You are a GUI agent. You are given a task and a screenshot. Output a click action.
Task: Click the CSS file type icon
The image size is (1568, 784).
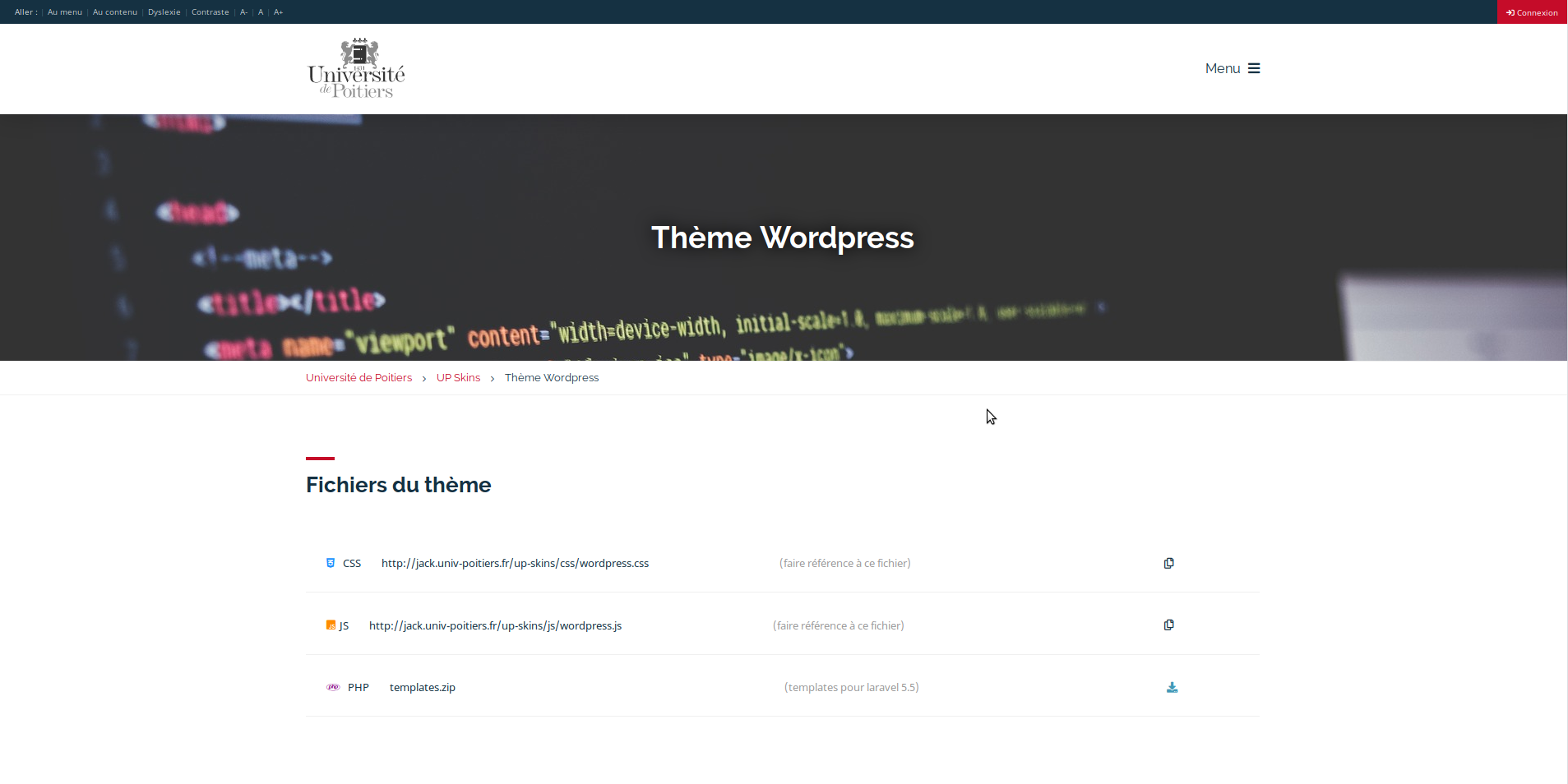click(331, 563)
